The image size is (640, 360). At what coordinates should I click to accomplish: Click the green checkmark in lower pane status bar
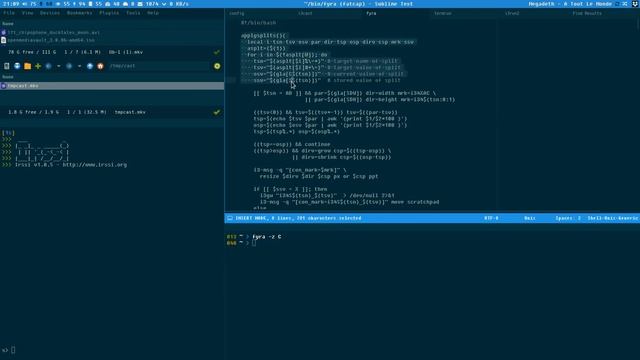click(x=217, y=112)
